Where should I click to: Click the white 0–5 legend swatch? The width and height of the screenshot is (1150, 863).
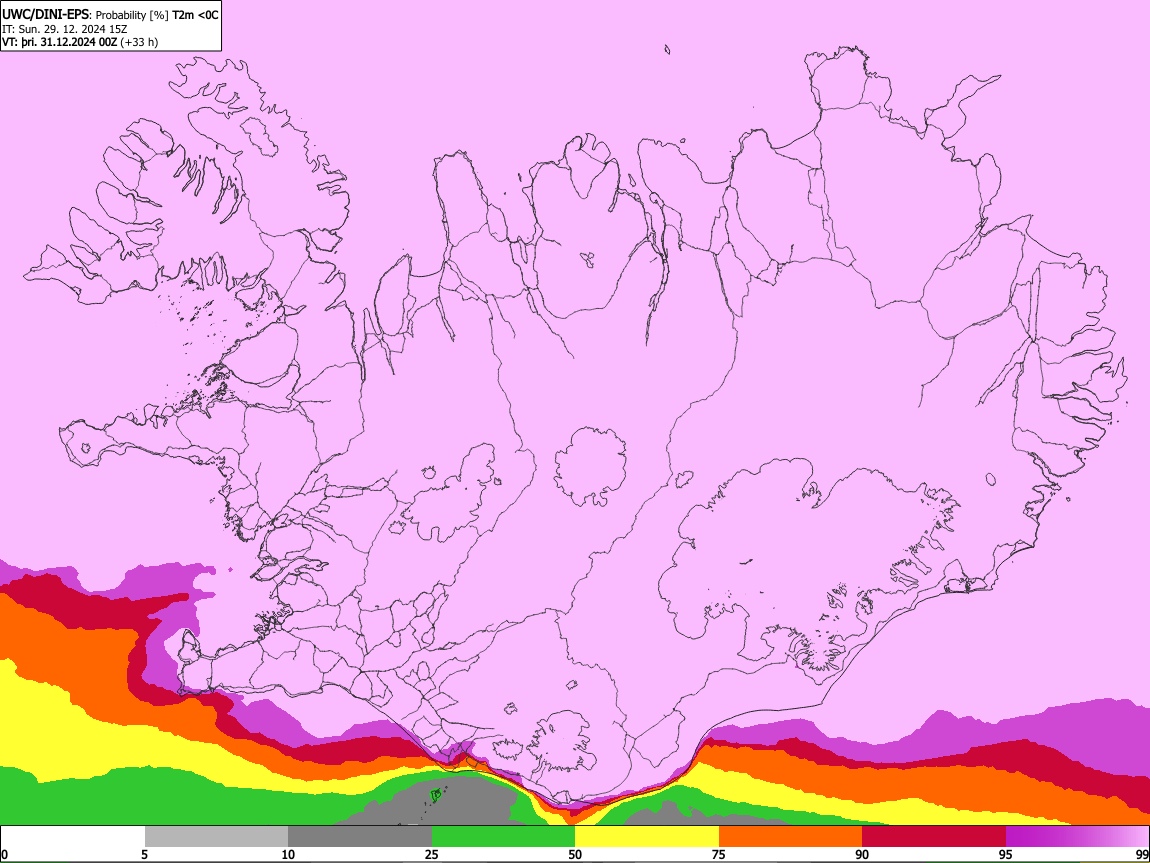(73, 837)
